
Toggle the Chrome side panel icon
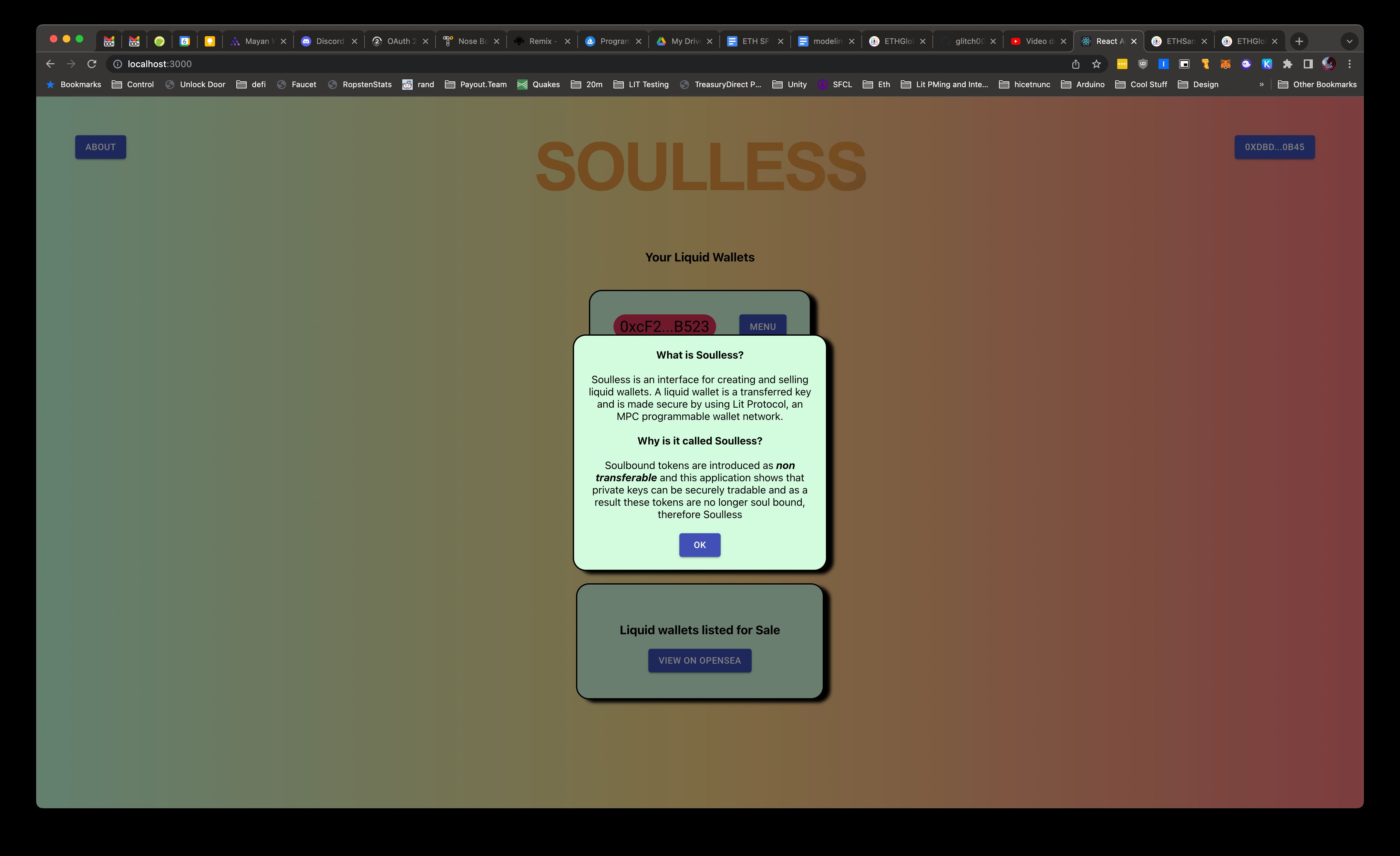pyautogui.click(x=1308, y=64)
